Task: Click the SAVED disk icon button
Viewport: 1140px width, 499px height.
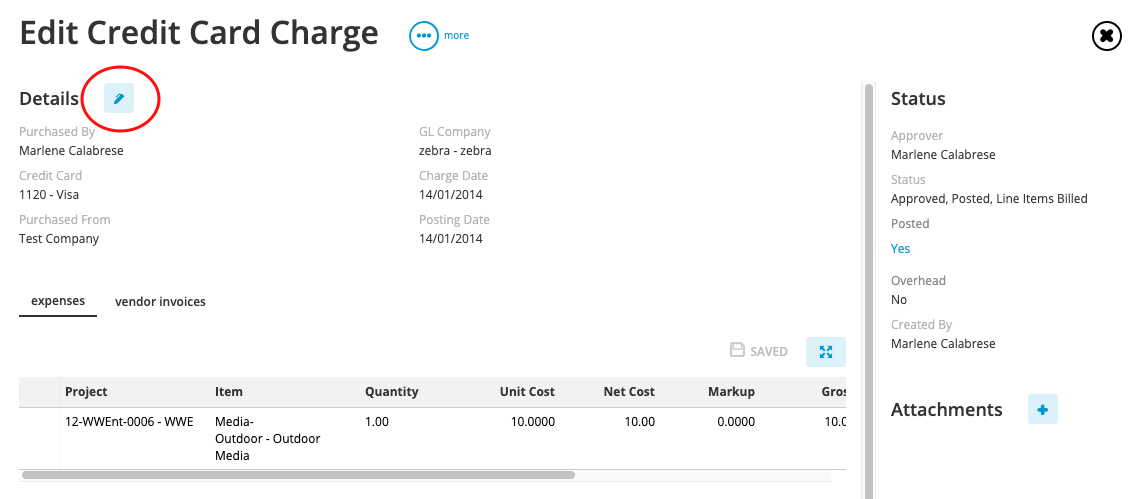Action: tap(759, 351)
